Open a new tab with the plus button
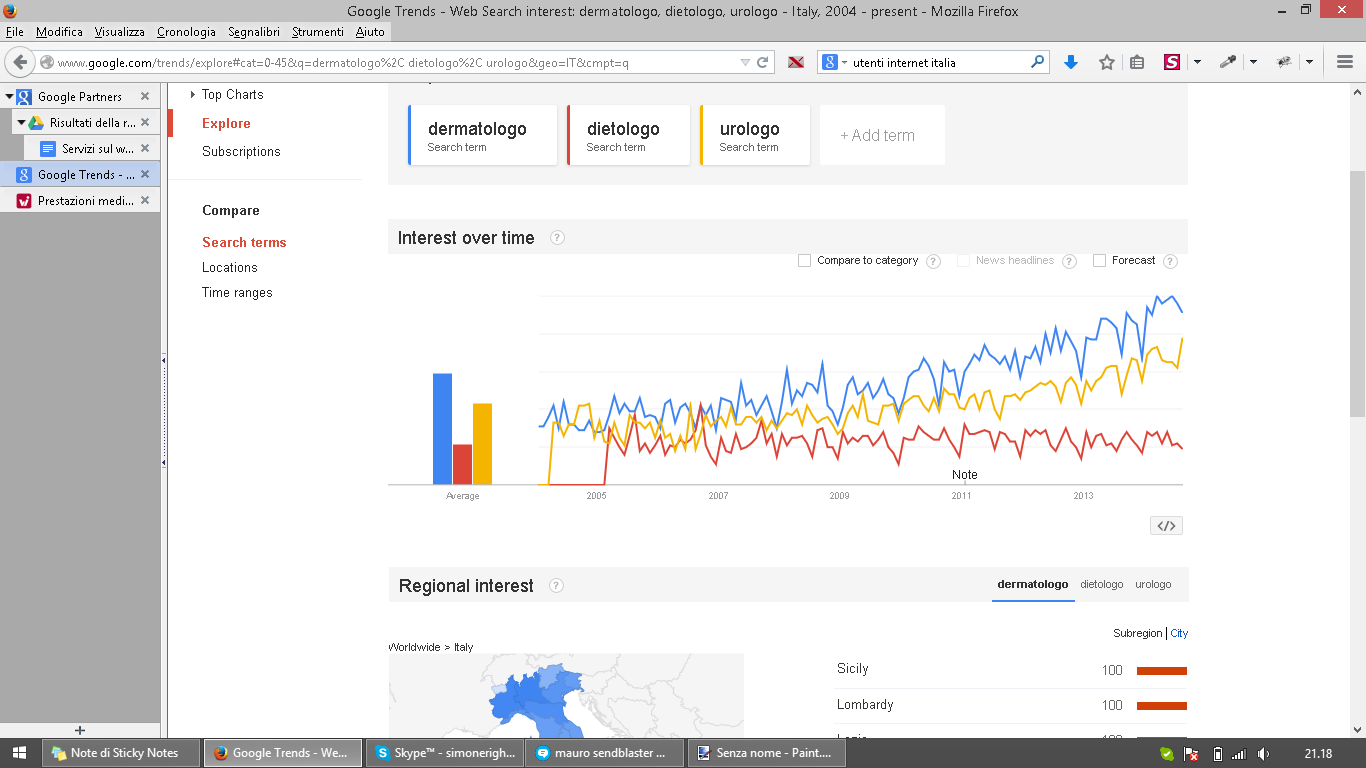The width and height of the screenshot is (1366, 768). pos(80,730)
